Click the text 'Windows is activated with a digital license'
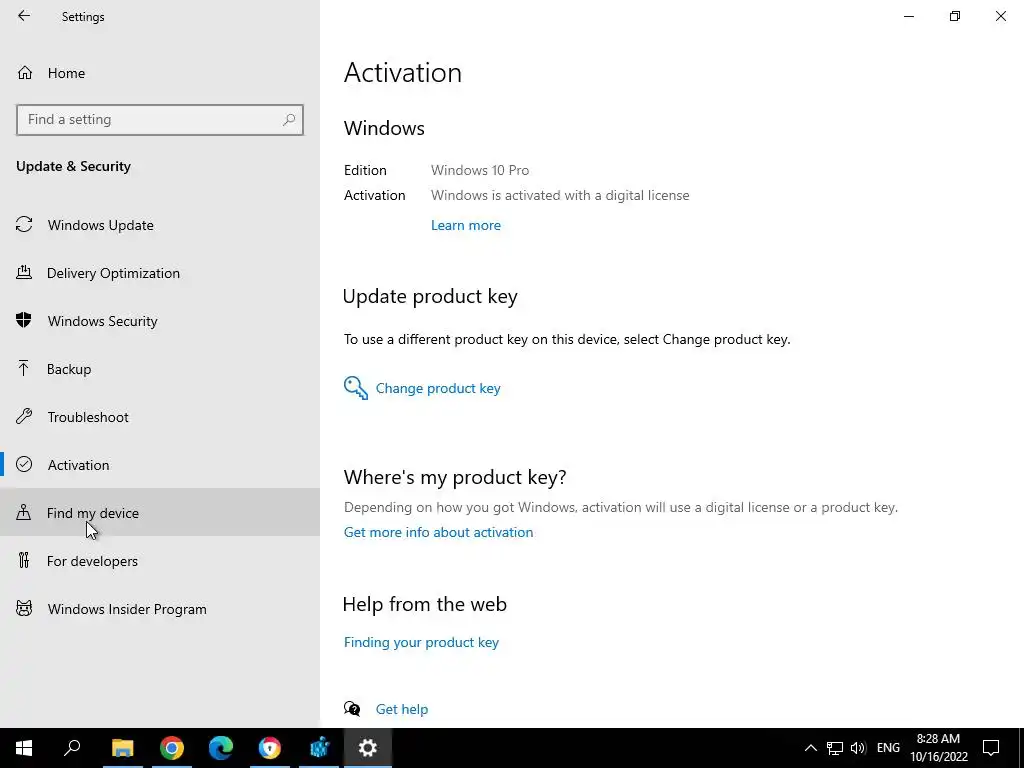Image resolution: width=1024 pixels, height=768 pixels. click(560, 195)
